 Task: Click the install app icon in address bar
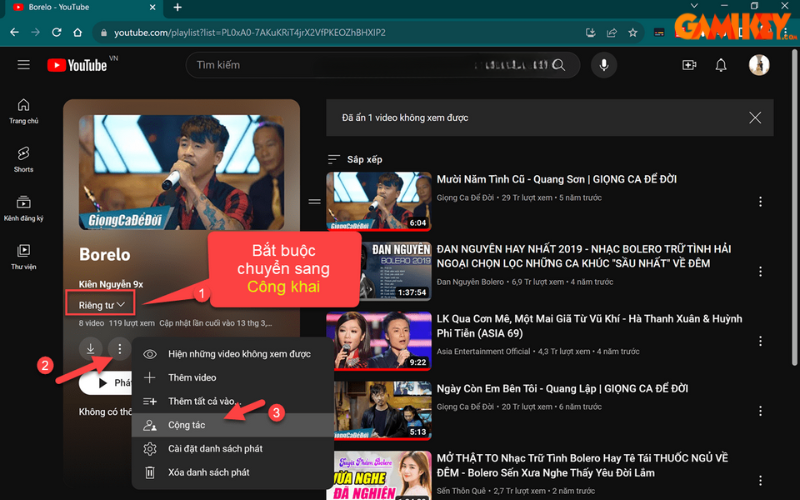tap(590, 33)
